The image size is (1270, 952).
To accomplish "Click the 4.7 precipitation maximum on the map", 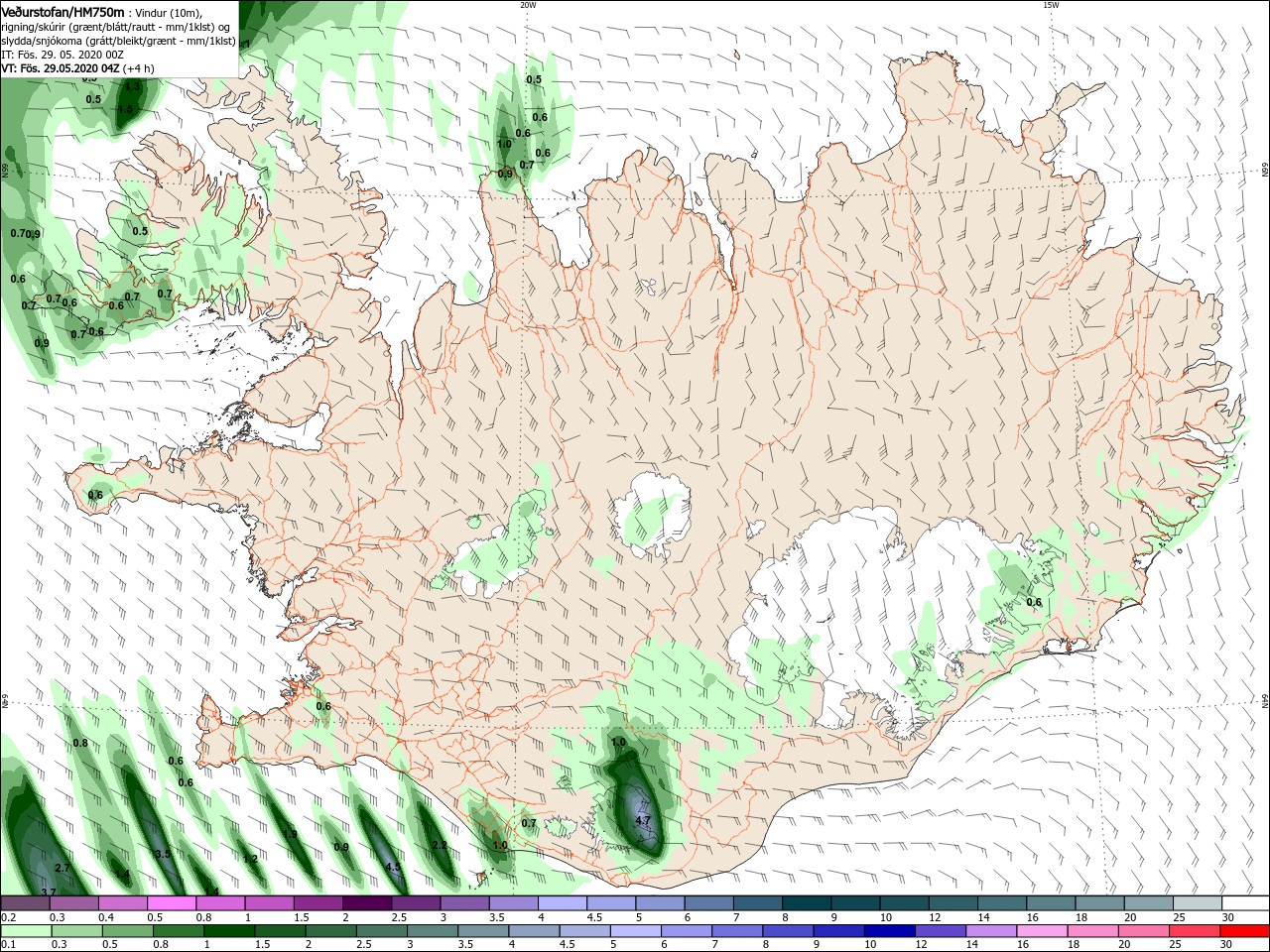I will (642, 820).
